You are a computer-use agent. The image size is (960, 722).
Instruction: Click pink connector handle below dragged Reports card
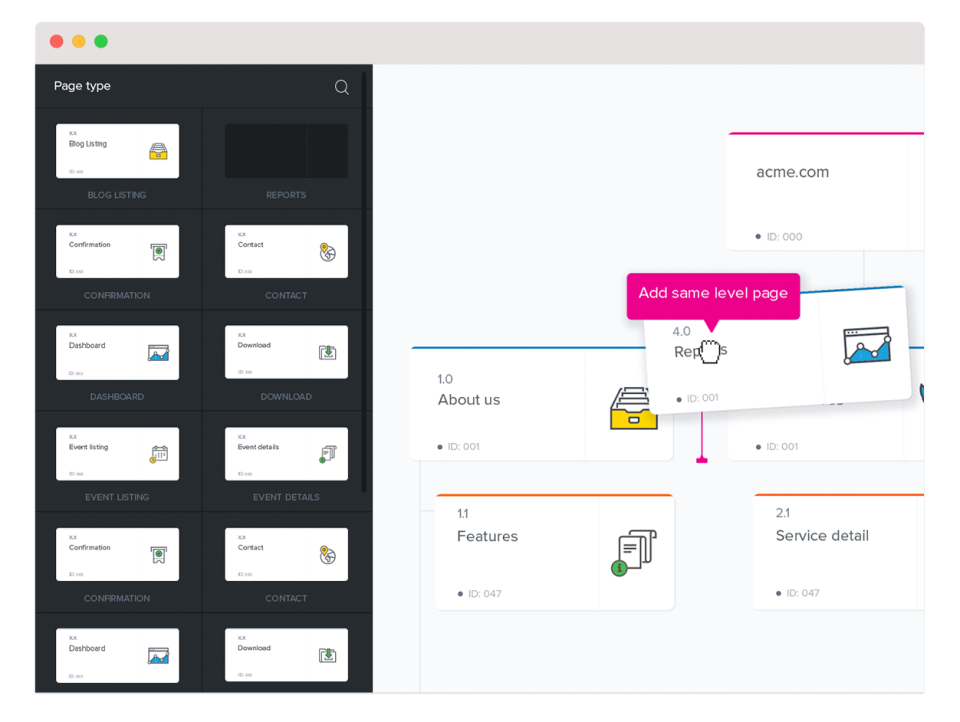[702, 460]
